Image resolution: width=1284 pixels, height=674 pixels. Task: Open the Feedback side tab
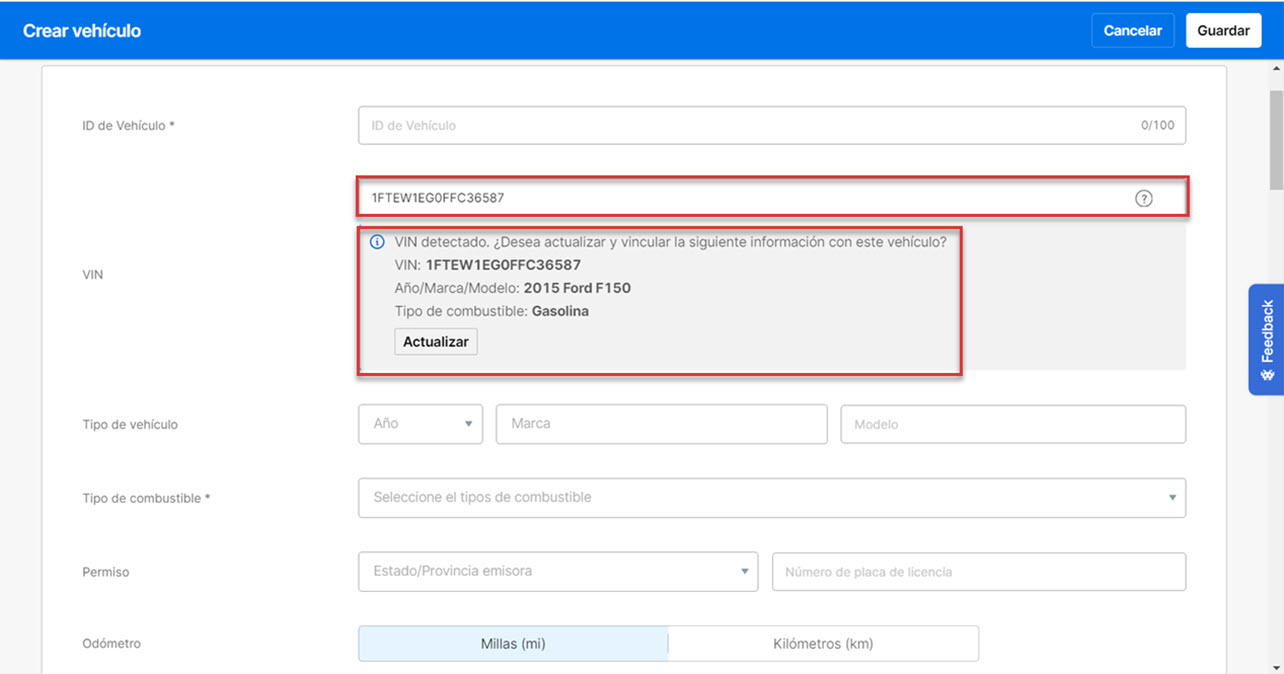pyautogui.click(x=1266, y=339)
